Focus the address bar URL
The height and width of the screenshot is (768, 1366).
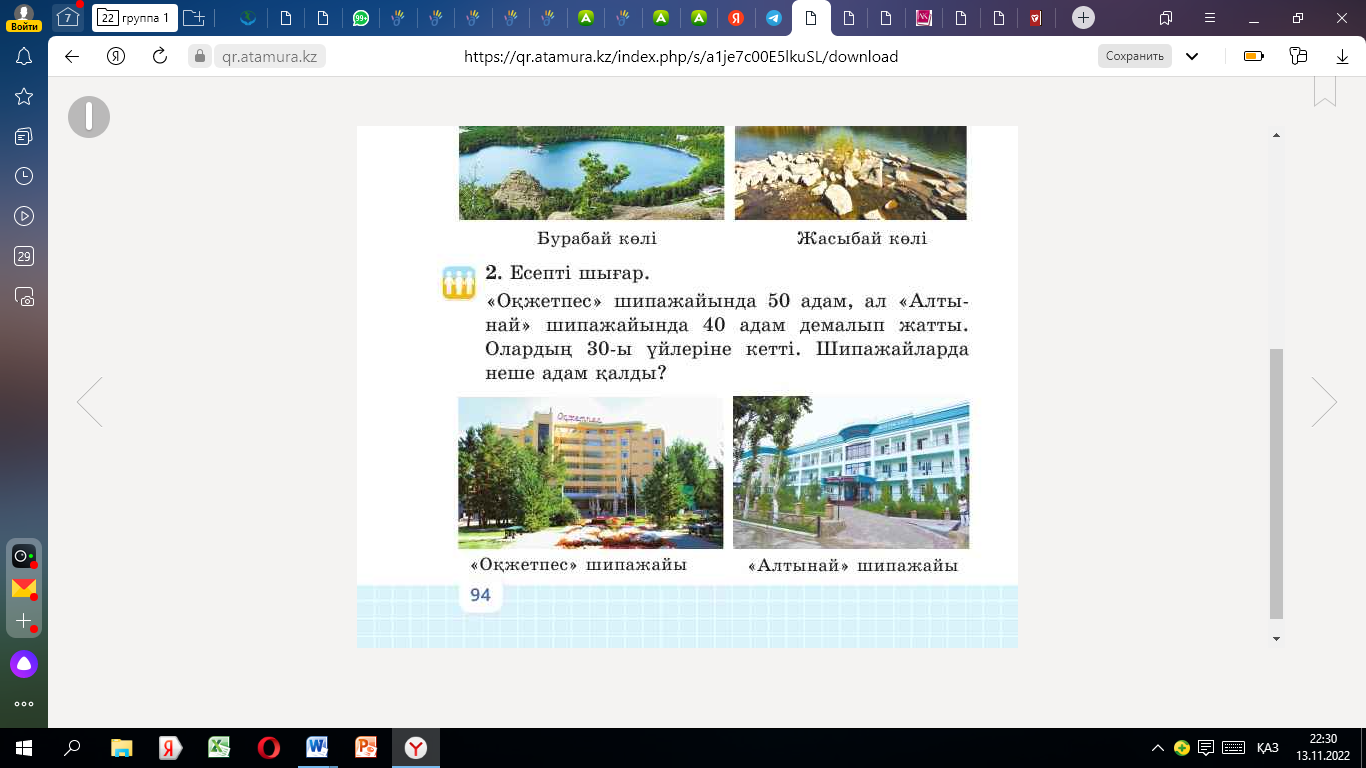tap(681, 57)
